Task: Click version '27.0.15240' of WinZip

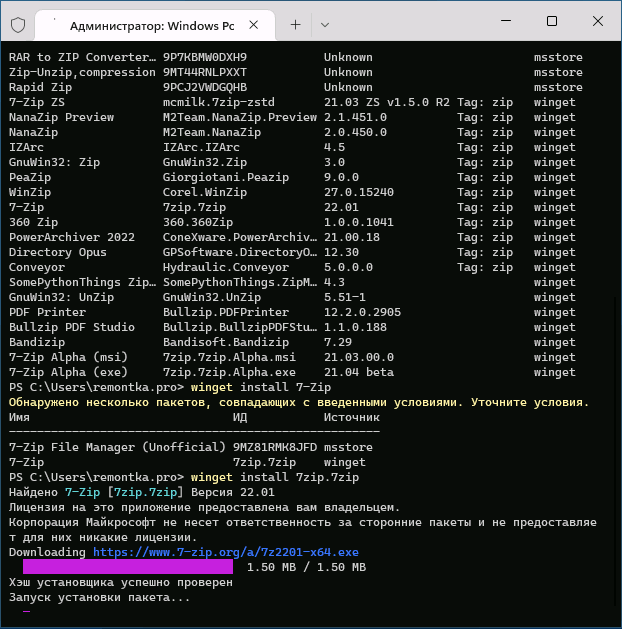Action: pyautogui.click(x=359, y=192)
